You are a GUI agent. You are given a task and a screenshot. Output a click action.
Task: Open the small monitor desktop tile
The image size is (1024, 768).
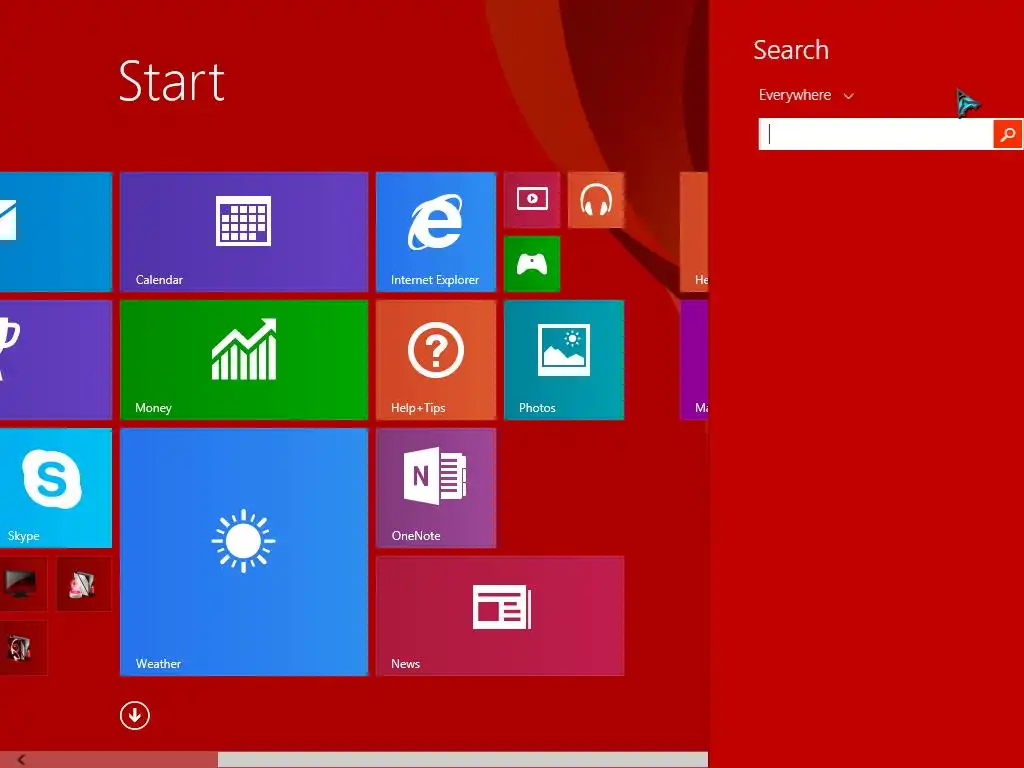(x=24, y=584)
